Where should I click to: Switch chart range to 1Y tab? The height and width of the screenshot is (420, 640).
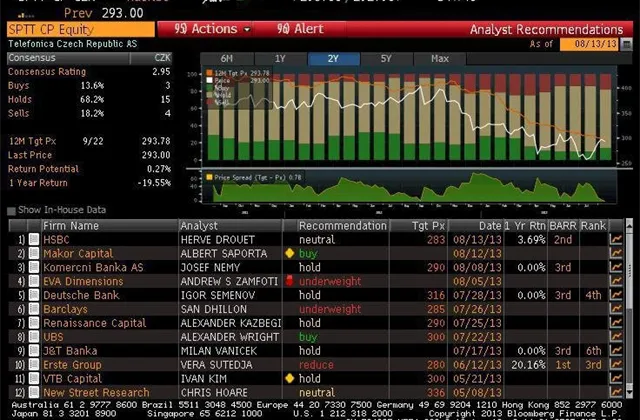pos(280,59)
